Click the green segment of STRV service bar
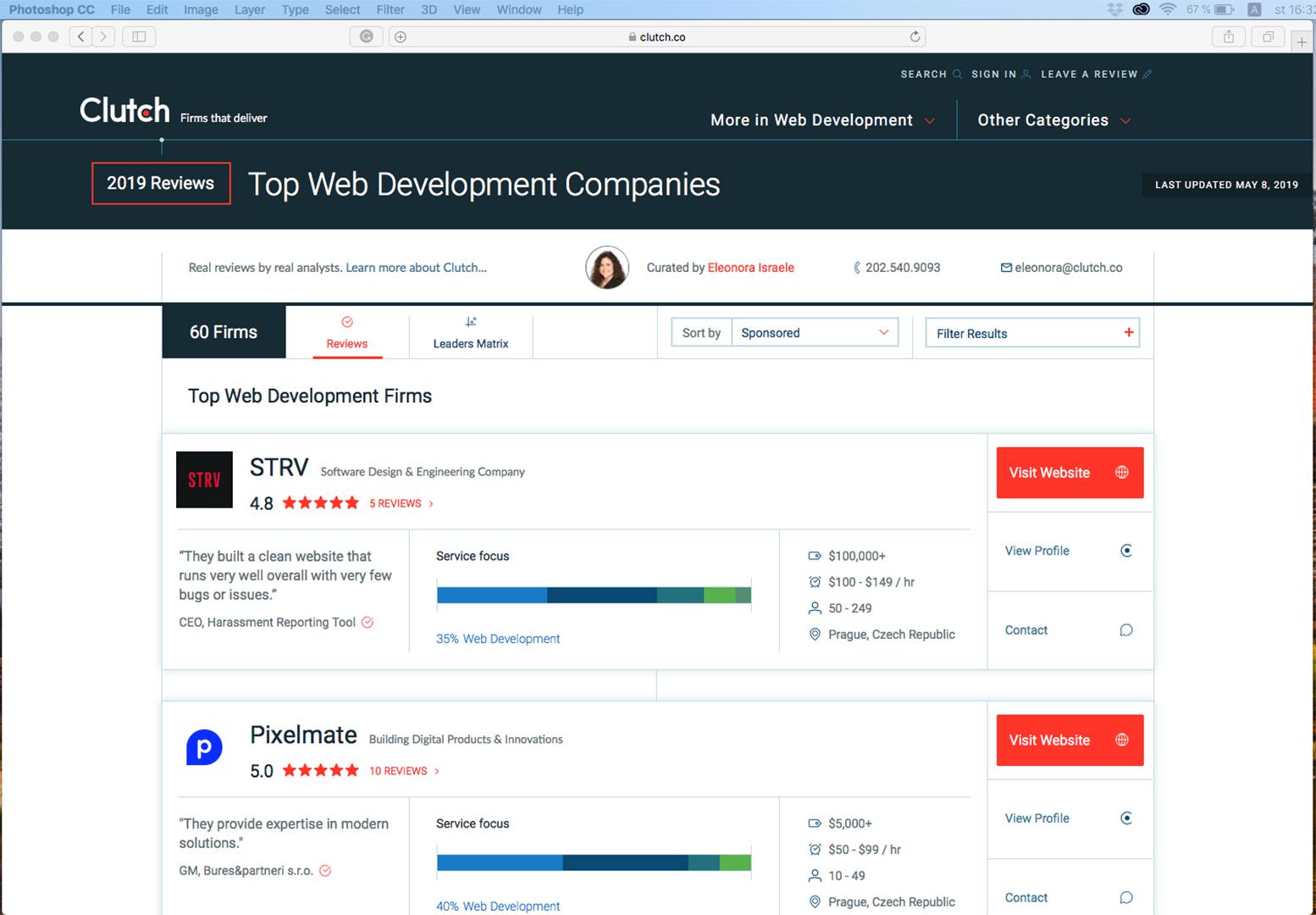The width and height of the screenshot is (1316, 915). [719, 595]
